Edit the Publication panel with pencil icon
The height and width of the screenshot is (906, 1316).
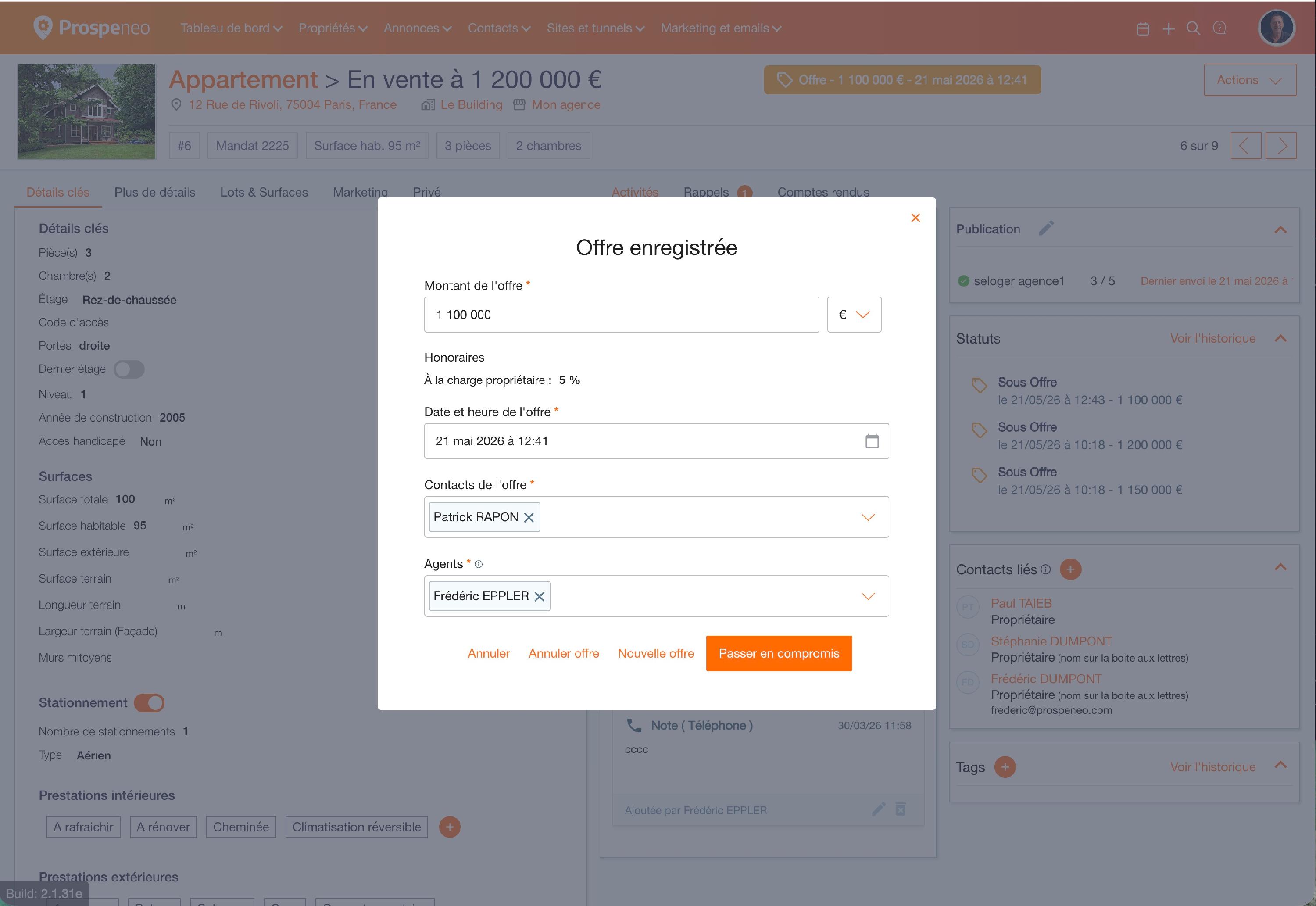(1046, 228)
